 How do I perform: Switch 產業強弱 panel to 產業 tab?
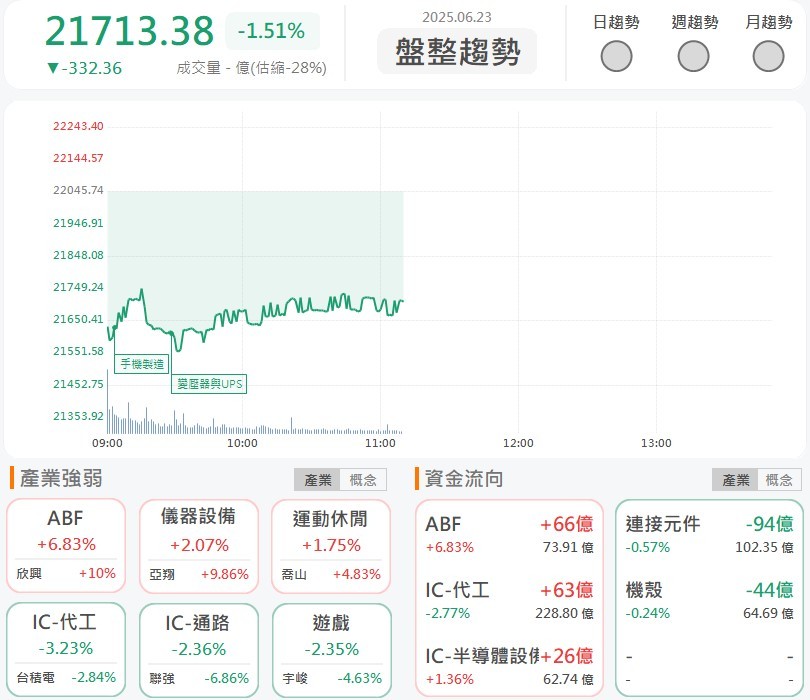coord(317,480)
